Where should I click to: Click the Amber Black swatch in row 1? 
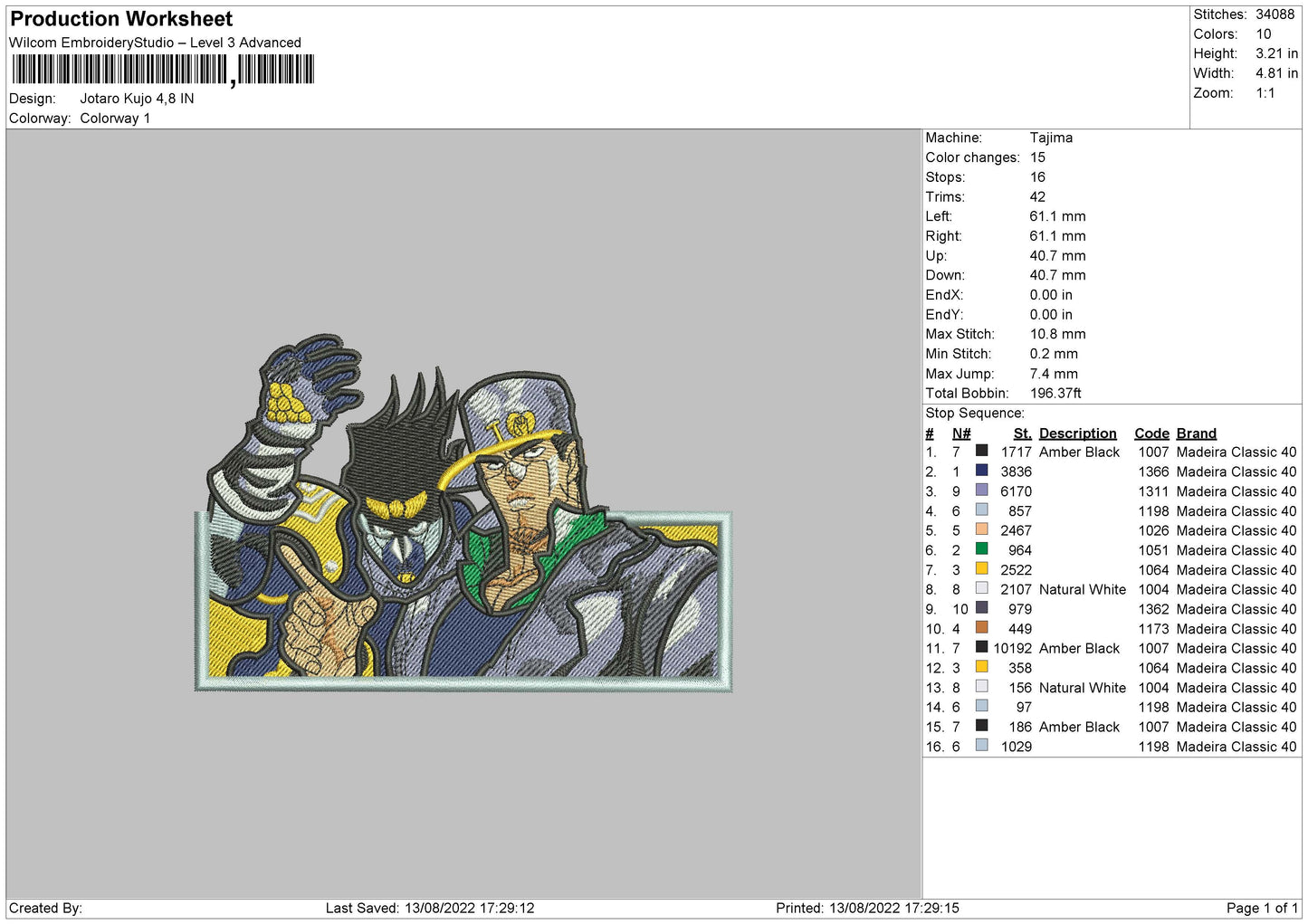981,451
